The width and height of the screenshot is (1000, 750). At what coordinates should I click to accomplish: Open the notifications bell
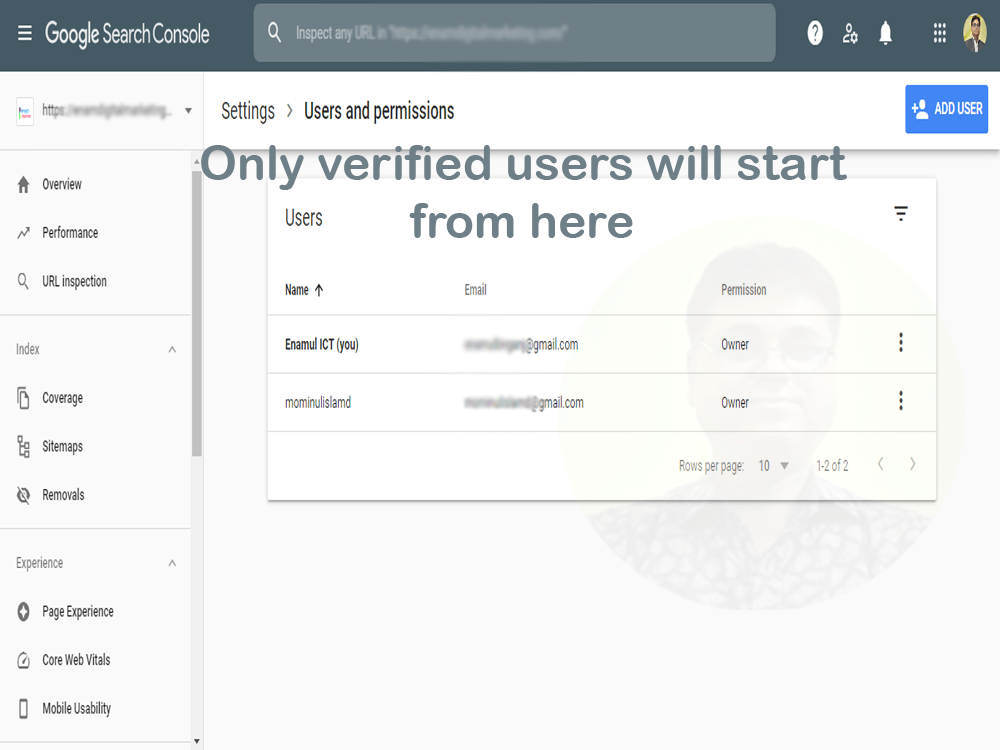tap(885, 33)
